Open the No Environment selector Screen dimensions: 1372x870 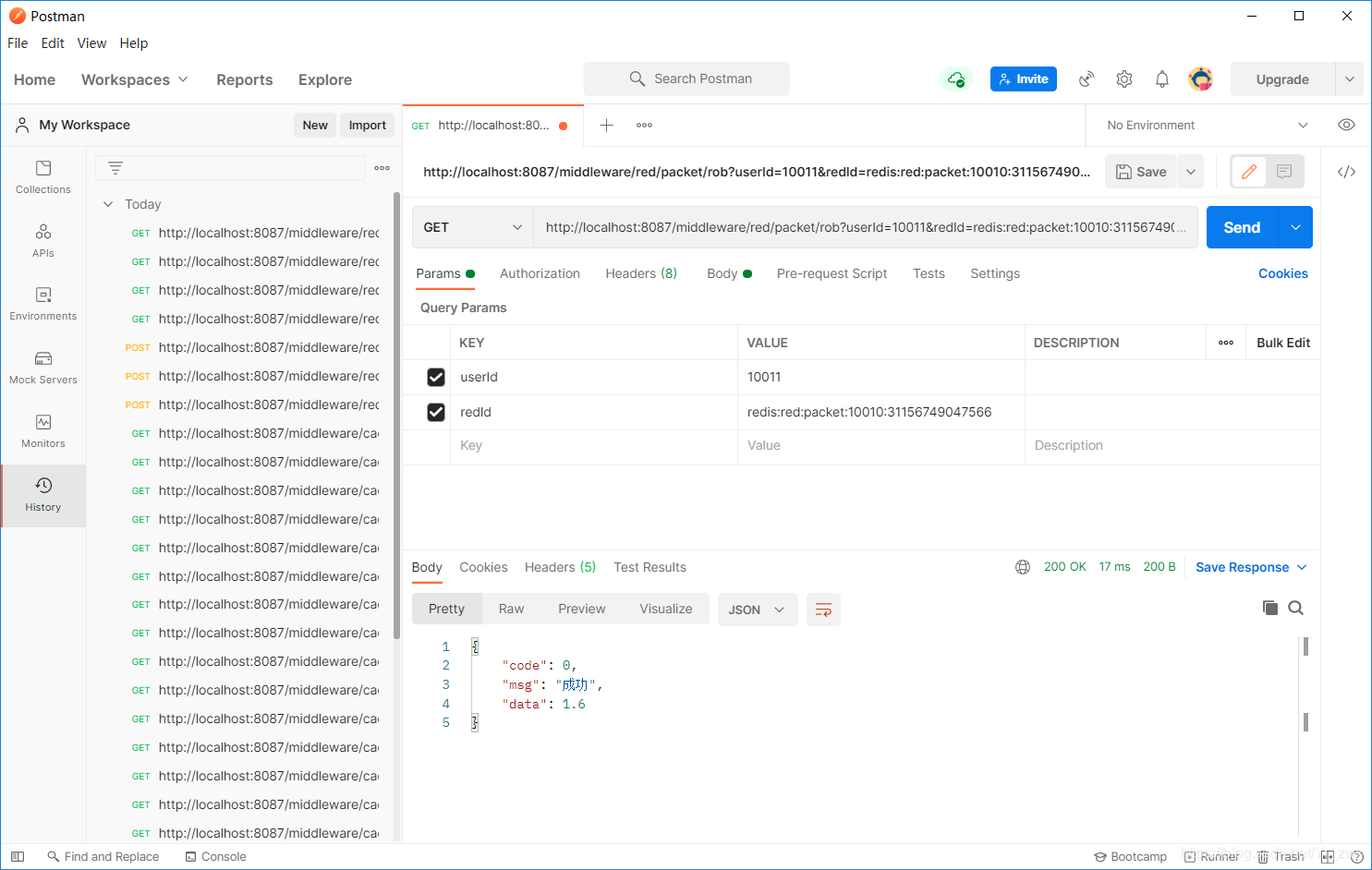click(x=1206, y=125)
